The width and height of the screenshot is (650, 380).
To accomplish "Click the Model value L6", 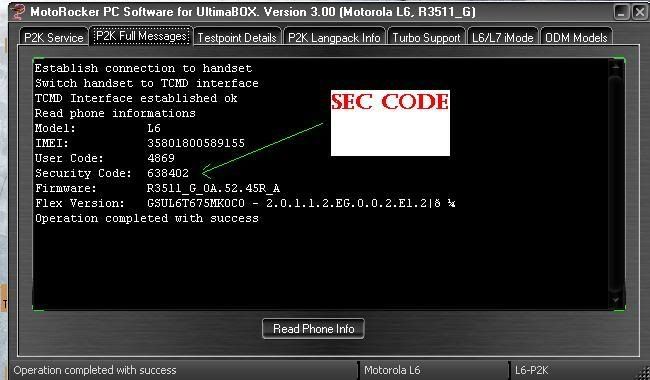I will pos(154,128).
